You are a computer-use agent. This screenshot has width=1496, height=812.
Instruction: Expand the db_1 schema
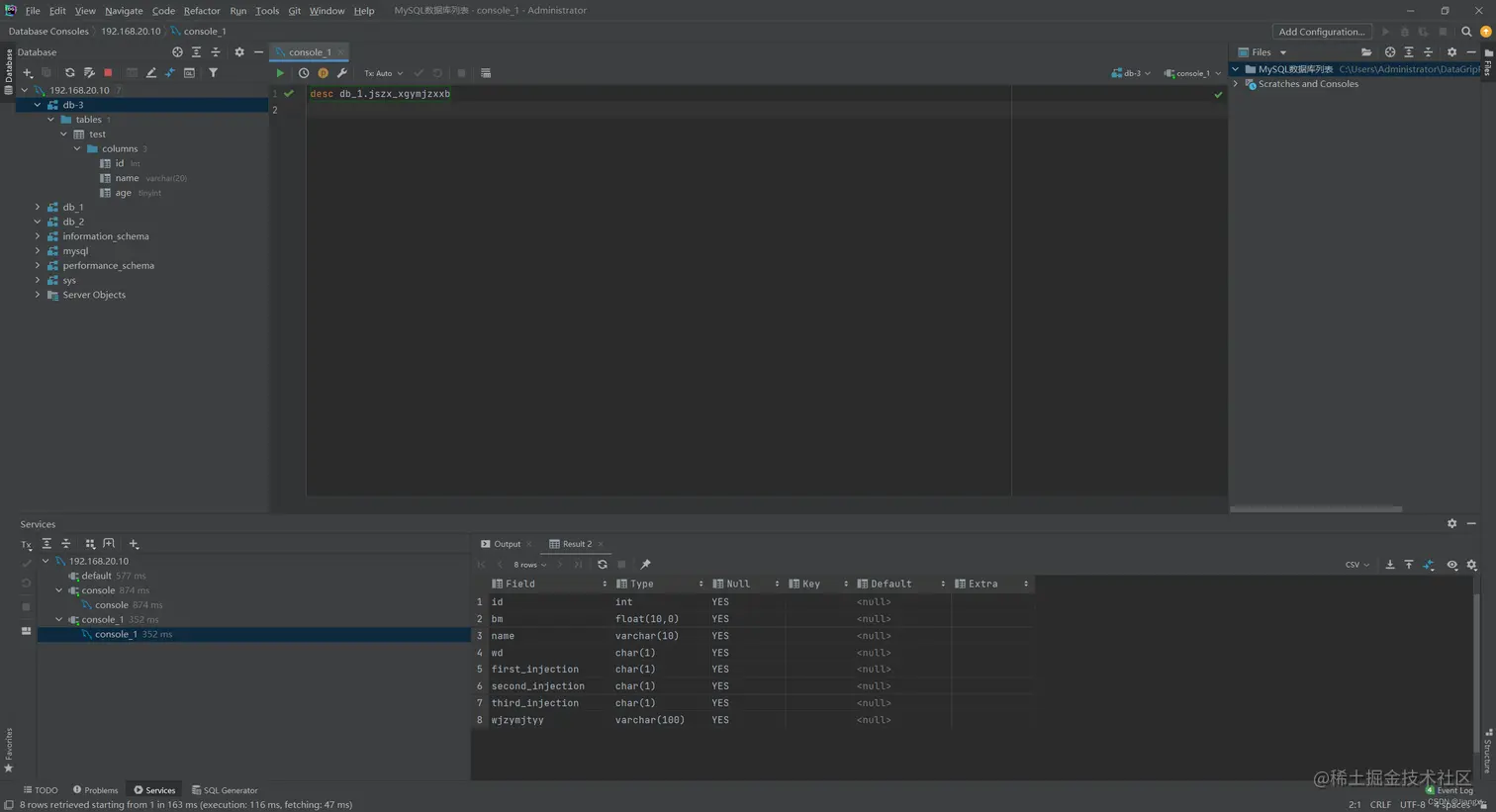(38, 207)
